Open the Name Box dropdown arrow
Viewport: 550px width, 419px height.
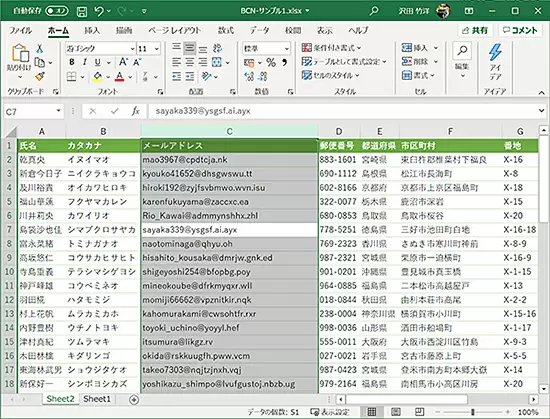(58, 111)
